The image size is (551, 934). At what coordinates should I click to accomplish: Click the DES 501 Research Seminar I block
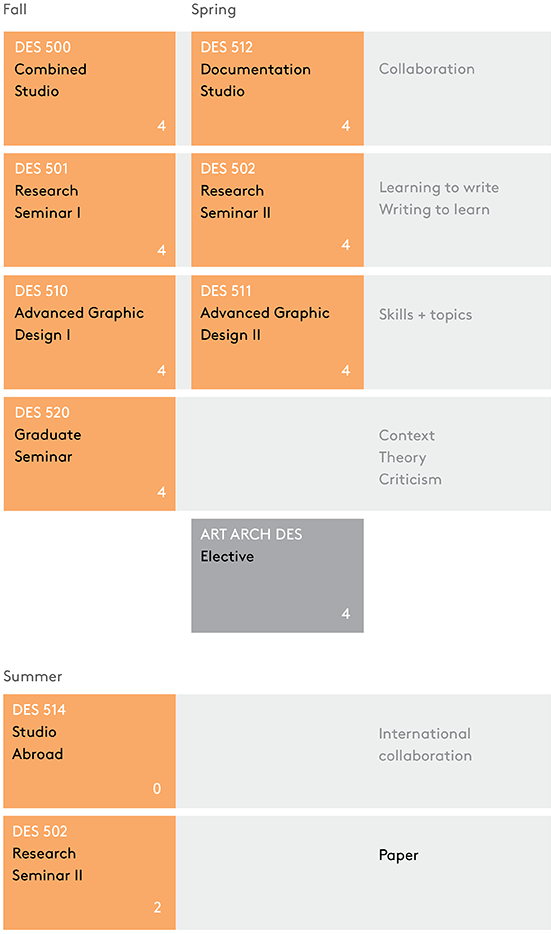coord(89,210)
